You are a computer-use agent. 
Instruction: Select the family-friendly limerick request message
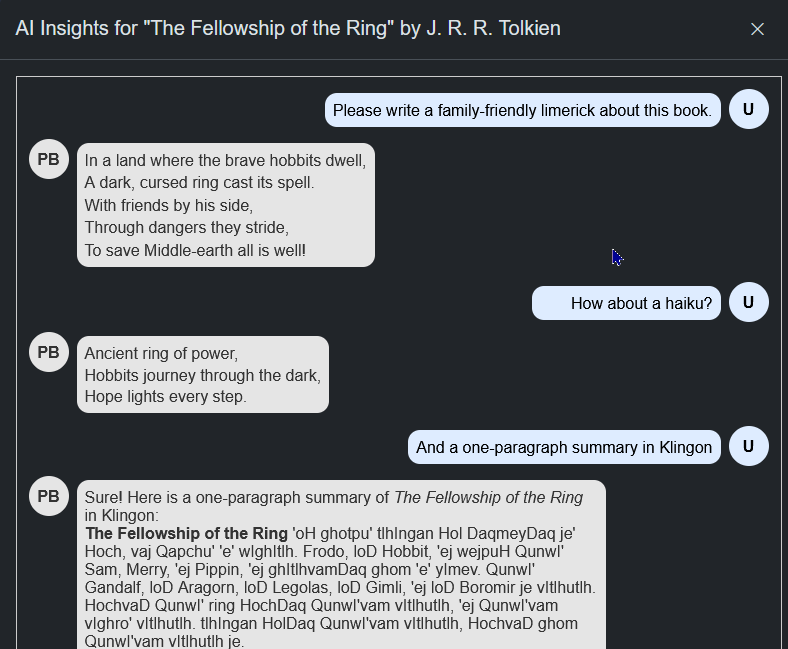522,111
